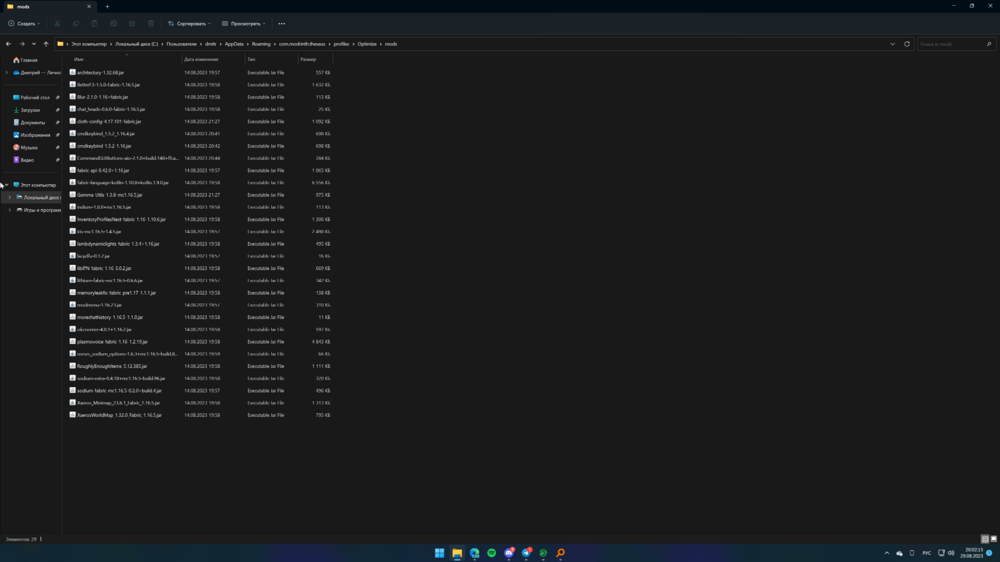Open Изображения in the sidebar

(35, 135)
